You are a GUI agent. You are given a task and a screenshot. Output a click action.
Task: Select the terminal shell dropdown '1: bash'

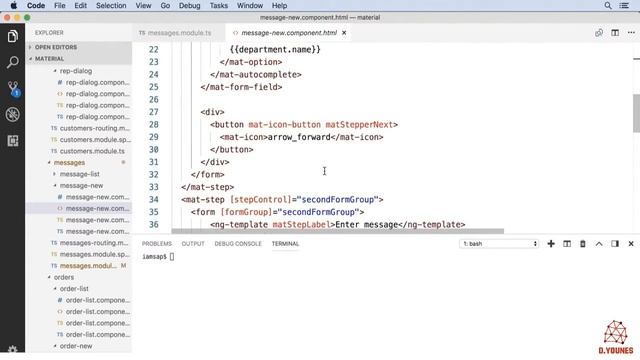[499, 244]
